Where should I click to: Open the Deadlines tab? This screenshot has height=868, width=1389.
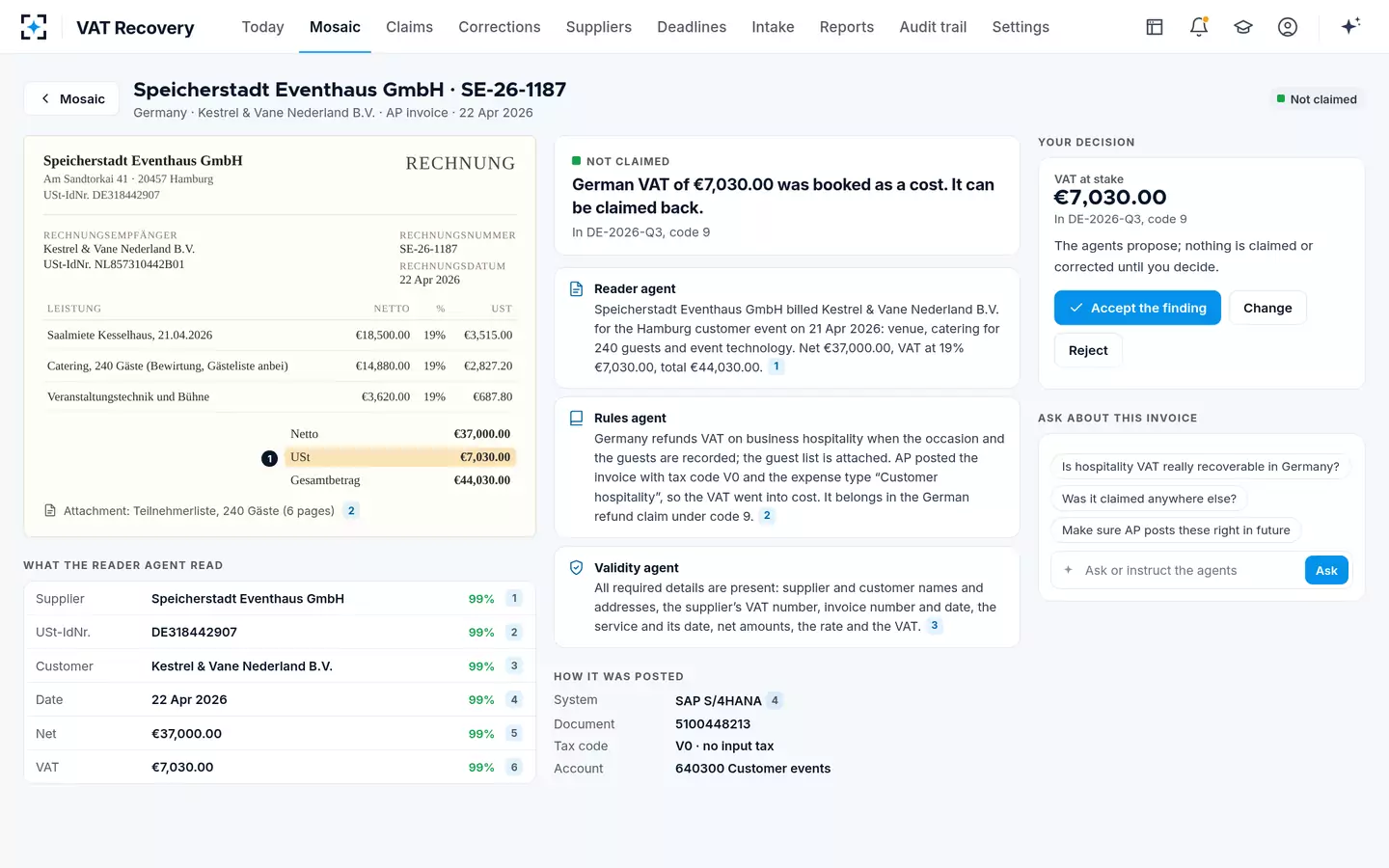point(692,27)
